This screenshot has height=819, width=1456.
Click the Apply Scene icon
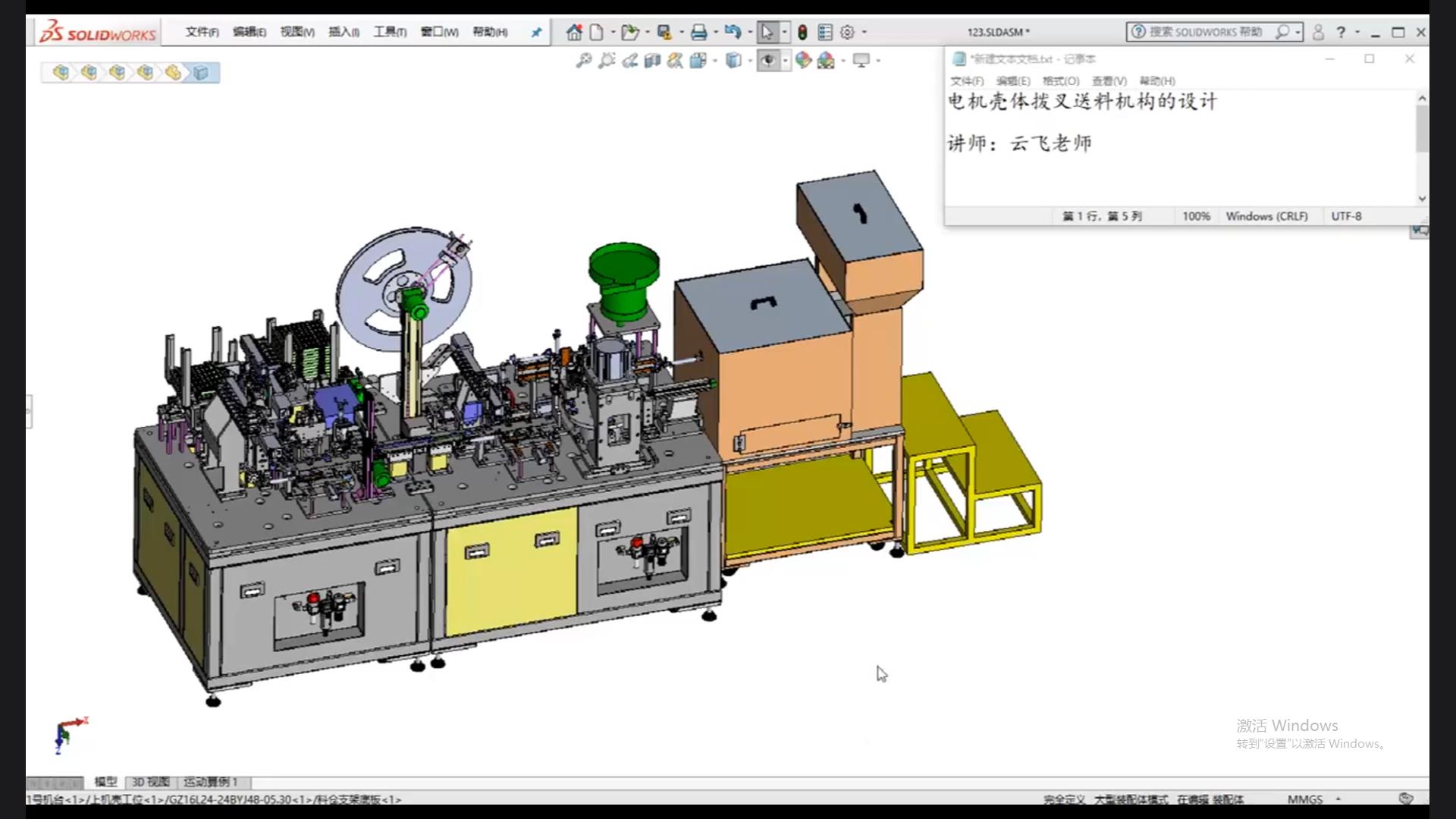[x=826, y=60]
